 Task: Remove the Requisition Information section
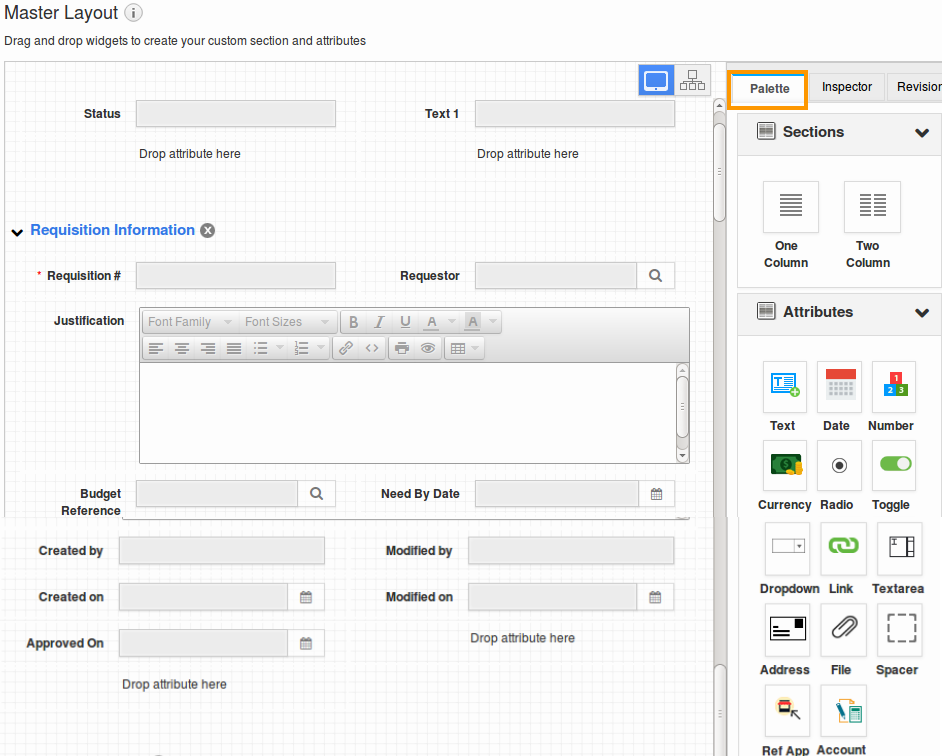[x=207, y=231]
